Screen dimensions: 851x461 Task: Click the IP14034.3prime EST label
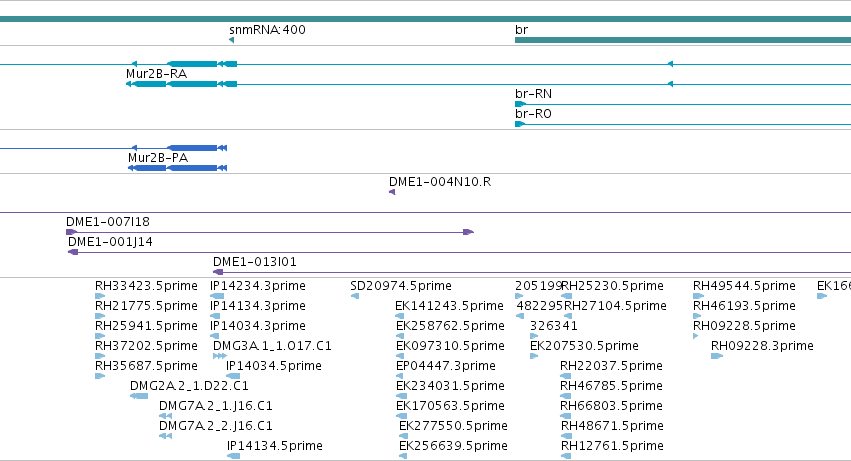tap(258, 326)
